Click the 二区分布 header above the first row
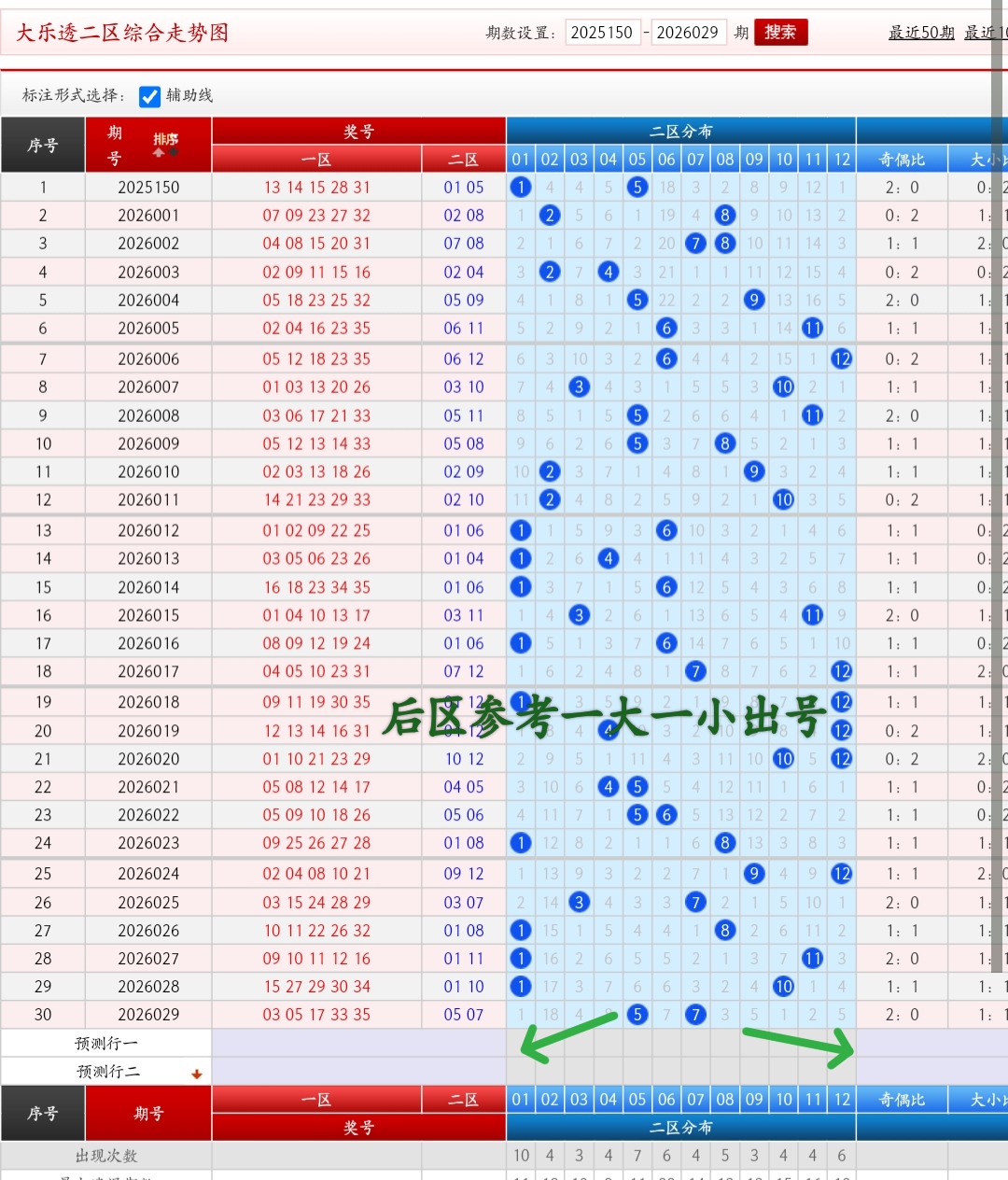The height and width of the screenshot is (1180, 1008). (x=681, y=131)
